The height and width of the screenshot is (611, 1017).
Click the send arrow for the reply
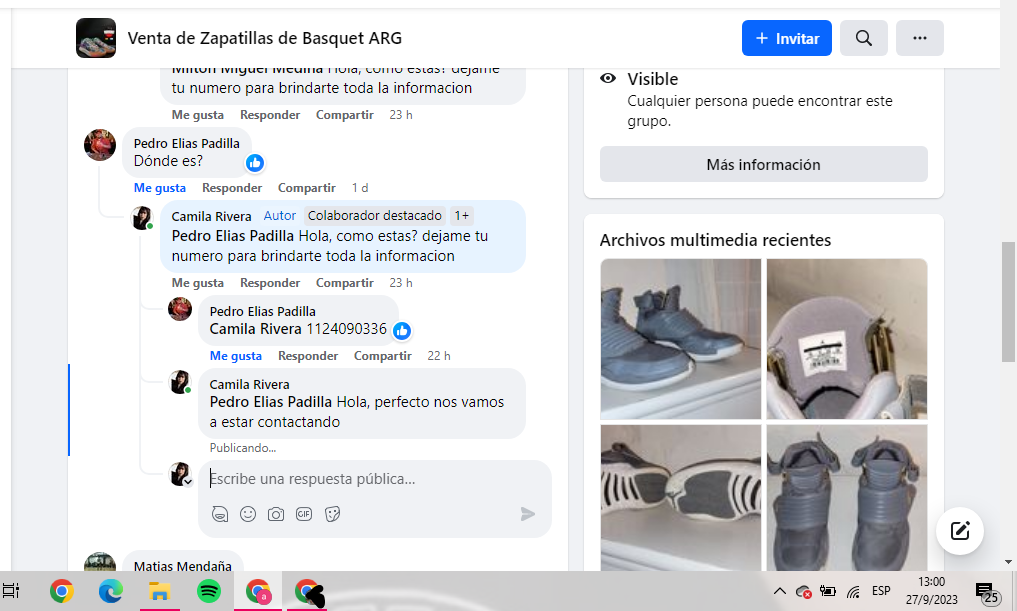528,514
